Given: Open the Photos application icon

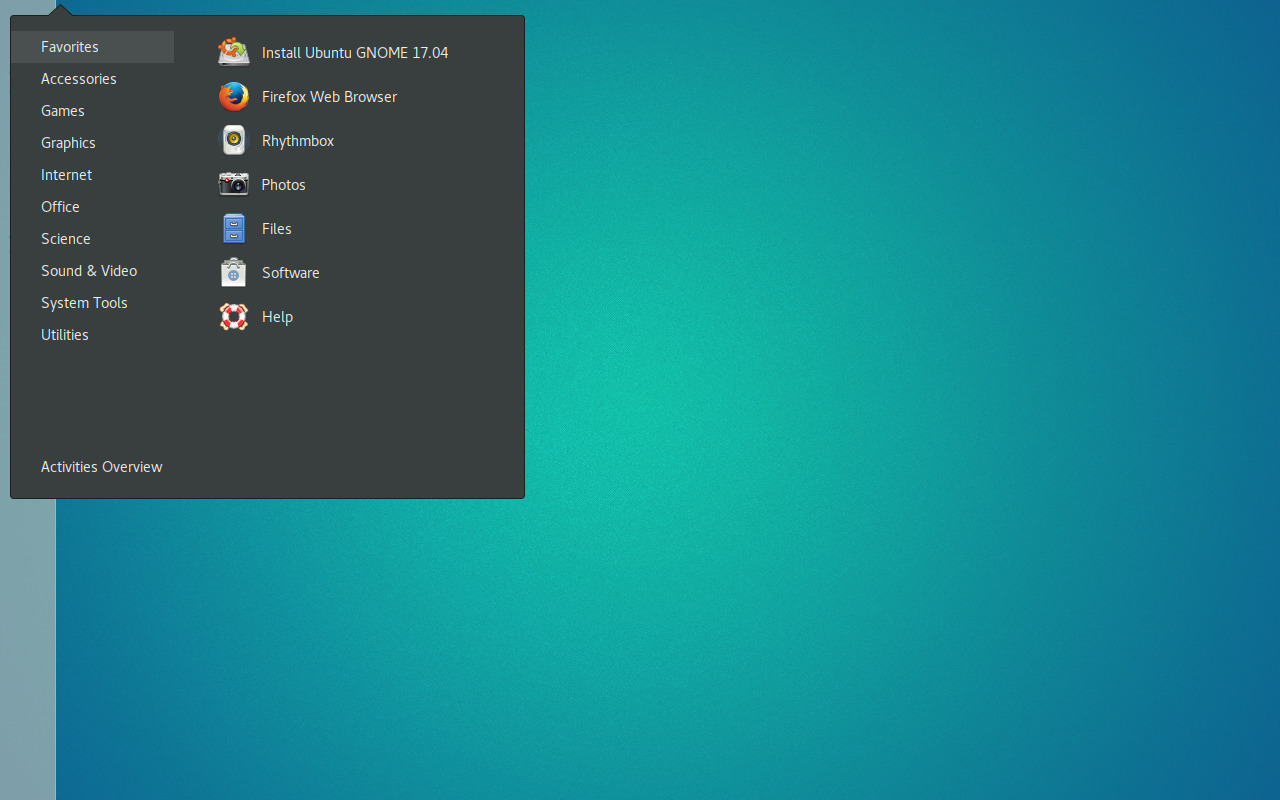Looking at the screenshot, I should 233,184.
